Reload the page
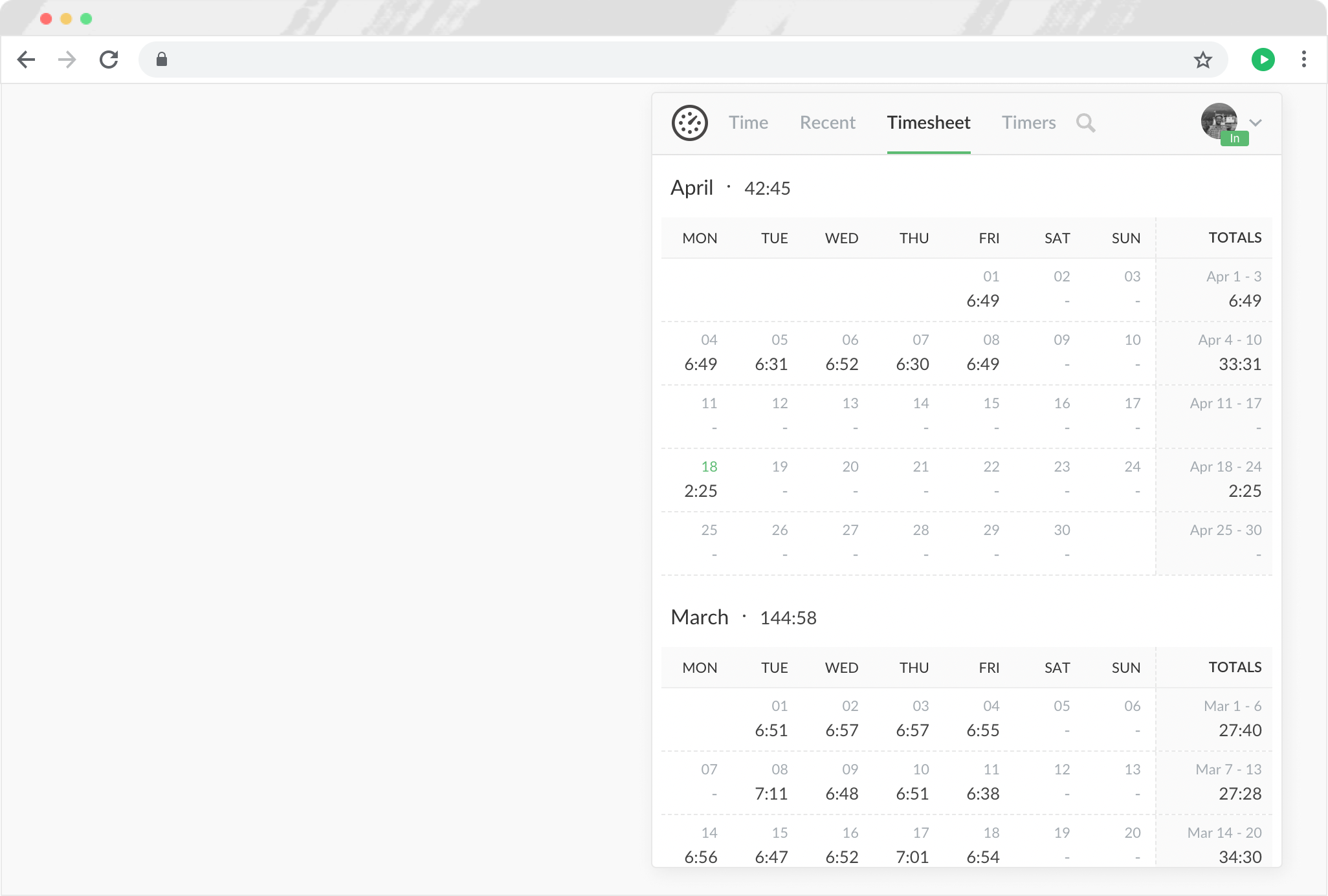 point(109,60)
